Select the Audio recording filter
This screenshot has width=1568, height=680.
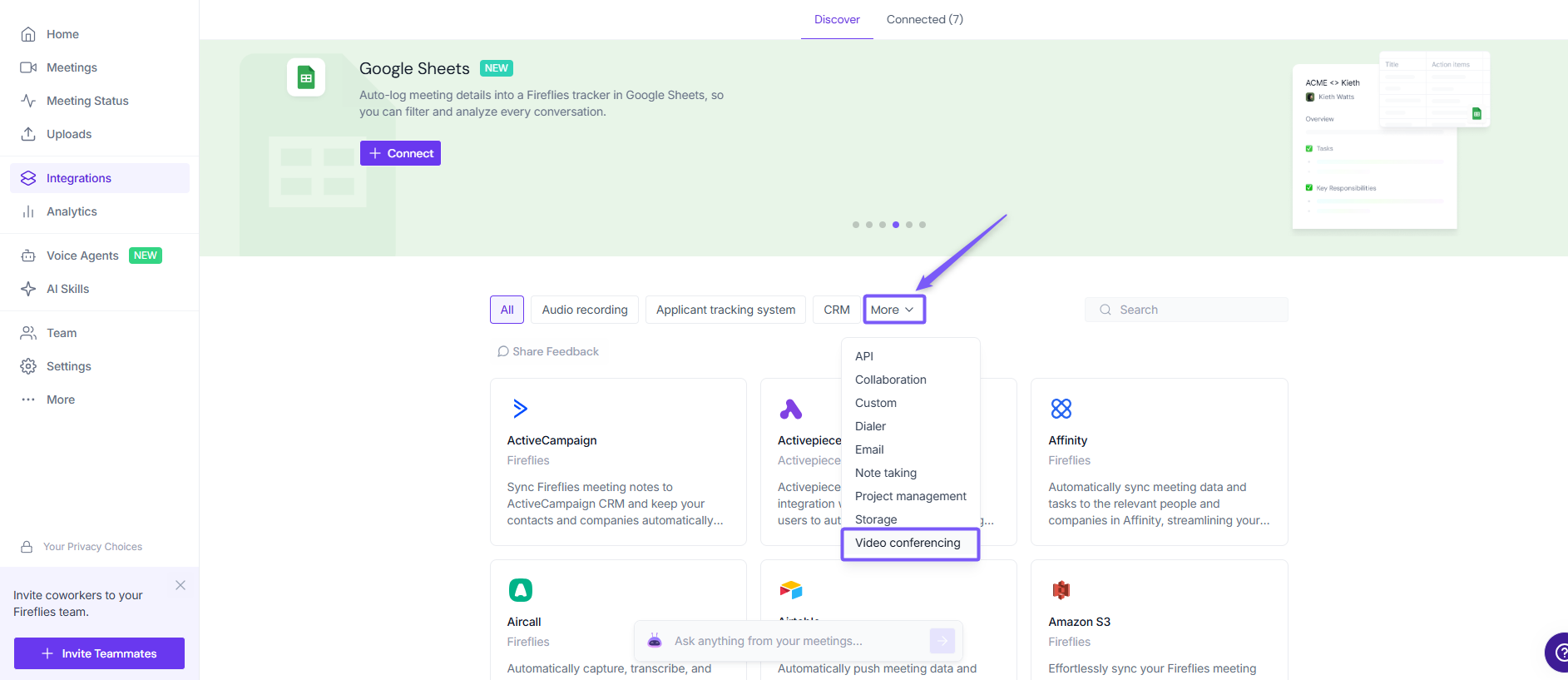point(585,310)
